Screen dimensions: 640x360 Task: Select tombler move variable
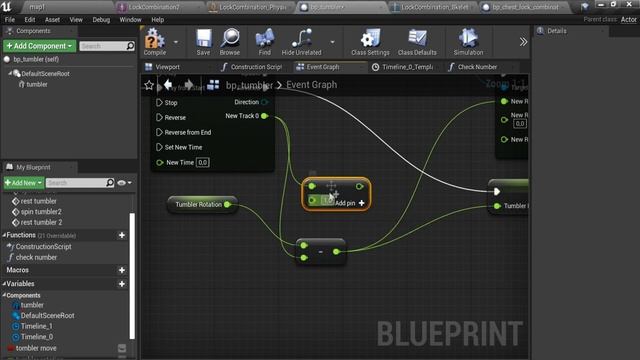point(36,348)
